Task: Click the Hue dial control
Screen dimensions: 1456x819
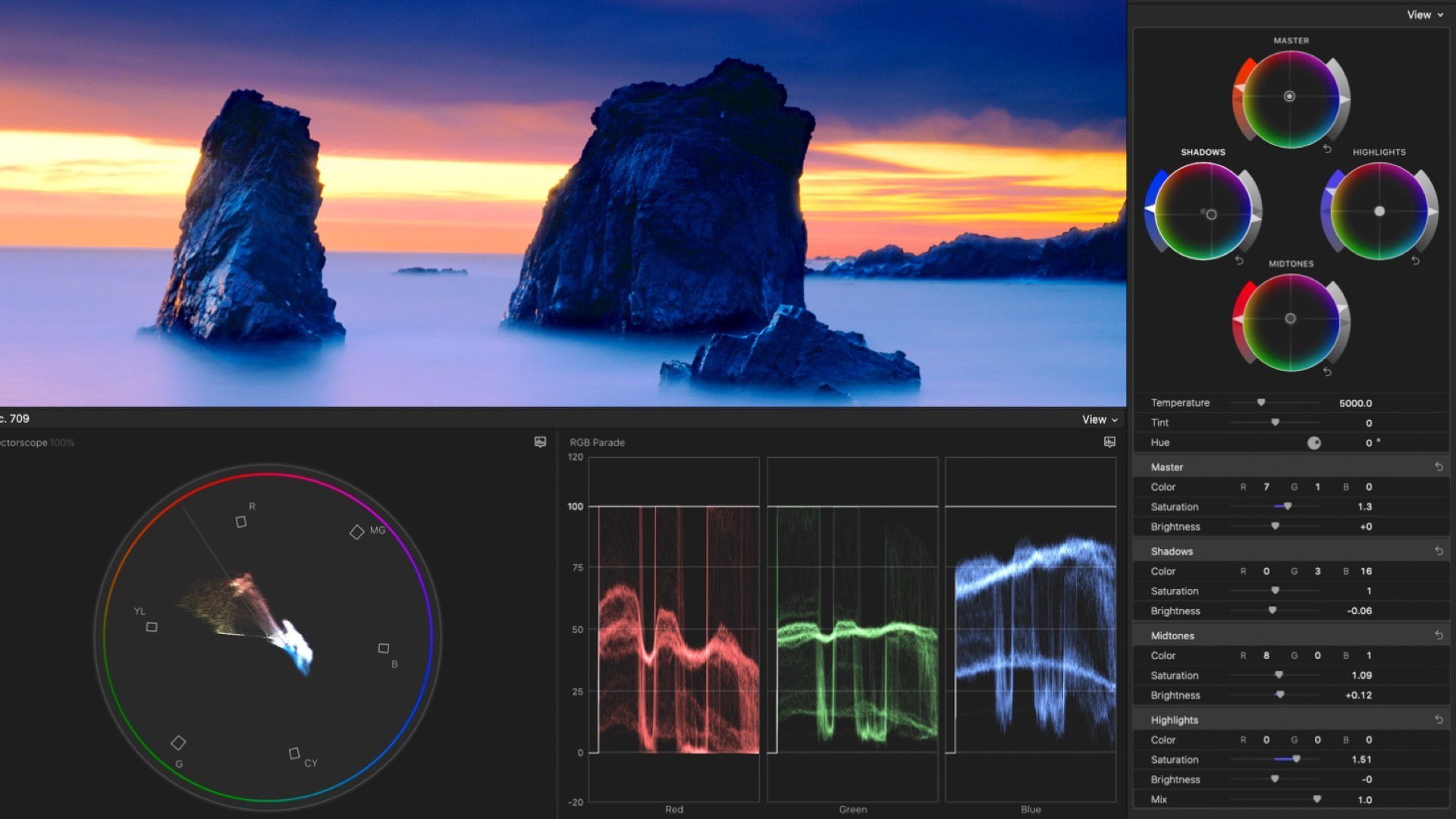Action: (x=1314, y=443)
